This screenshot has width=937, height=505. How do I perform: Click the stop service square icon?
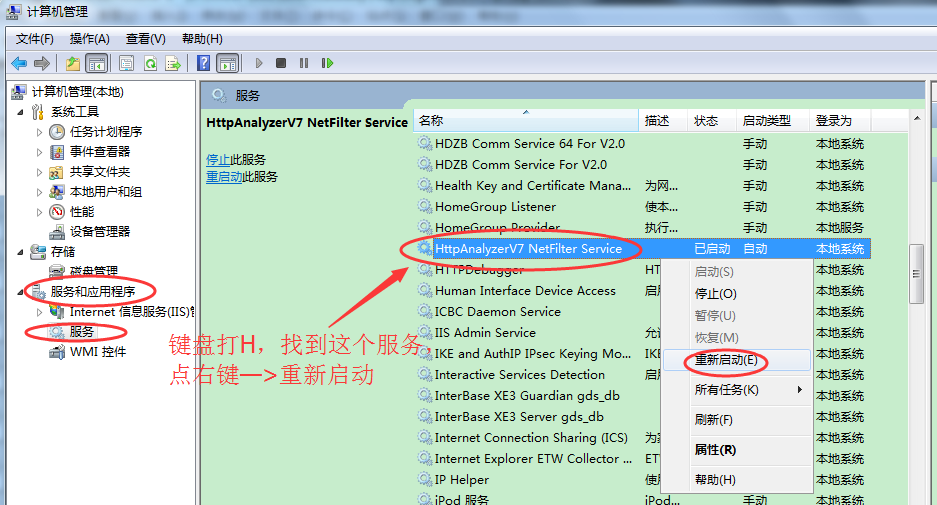pos(281,63)
